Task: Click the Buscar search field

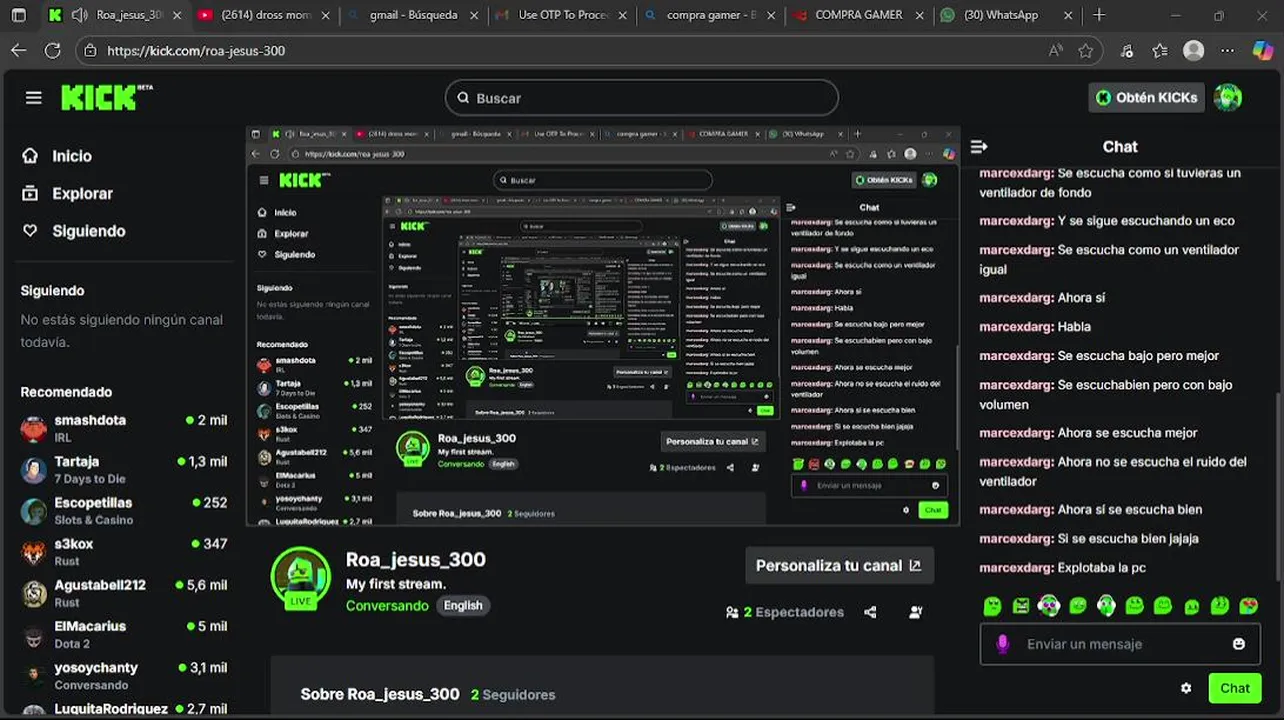Action: point(641,98)
